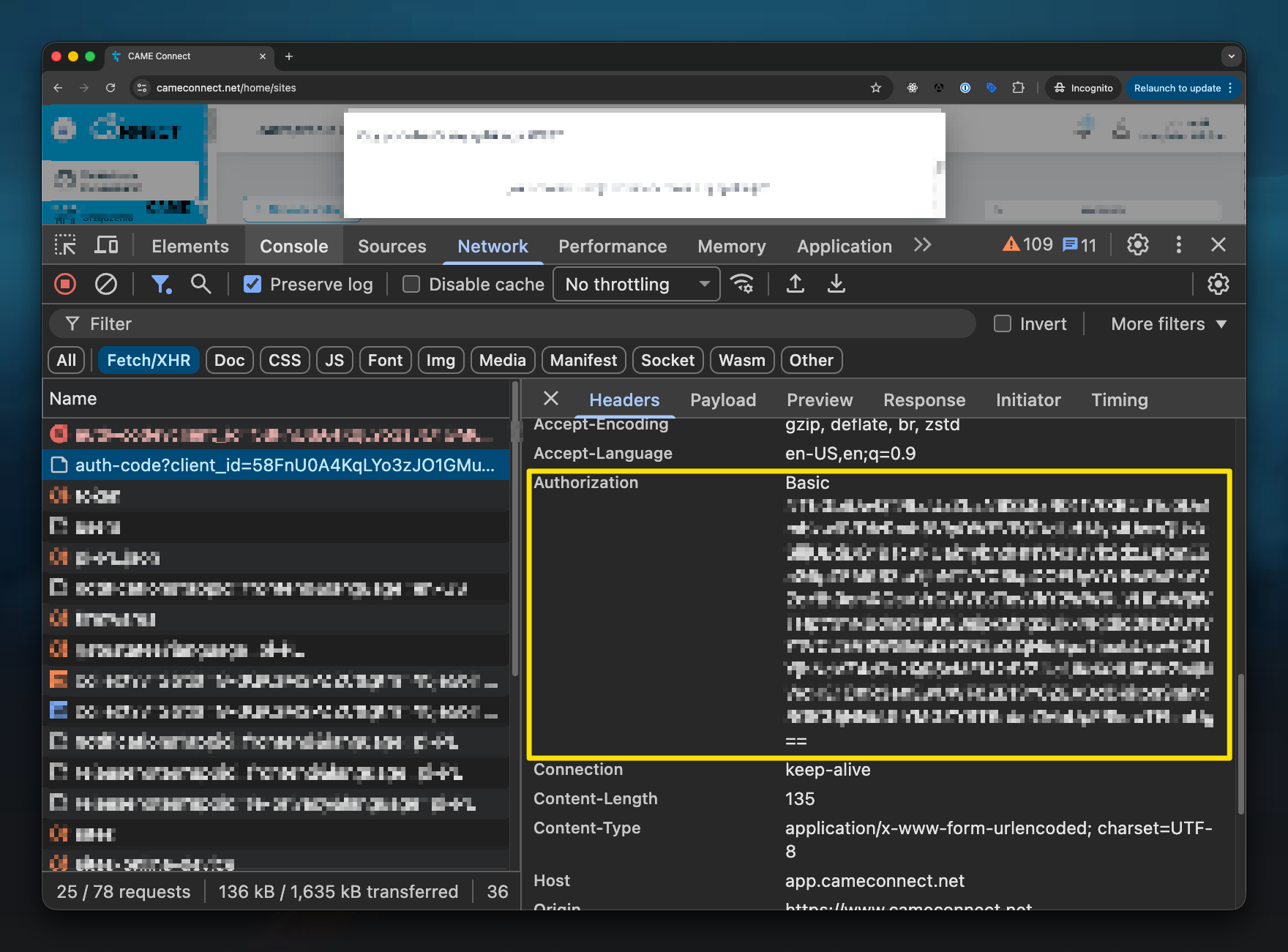Open the No throttling dropdown

[x=636, y=284]
